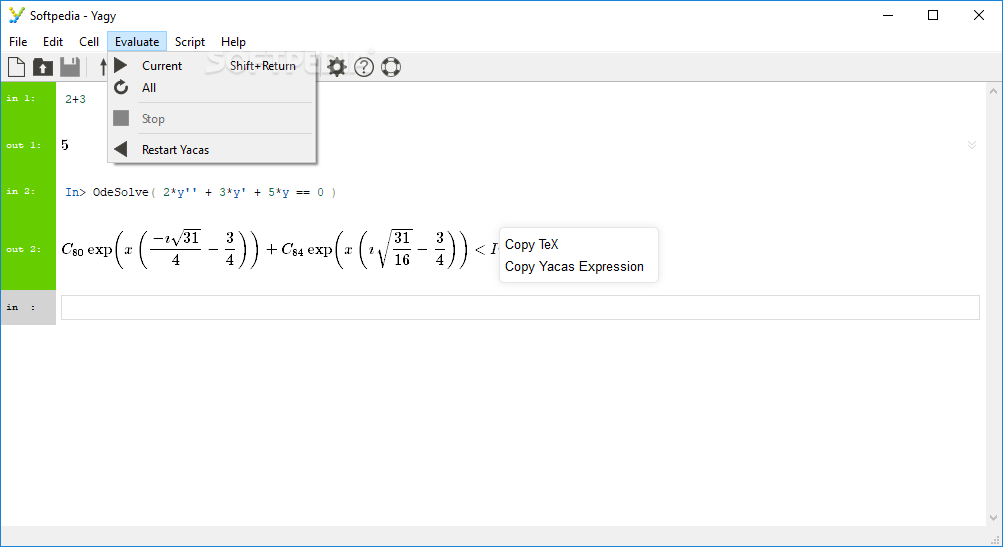Click the left arrow icon beside Restart Yacas
1003x547 pixels.
pyautogui.click(x=120, y=149)
